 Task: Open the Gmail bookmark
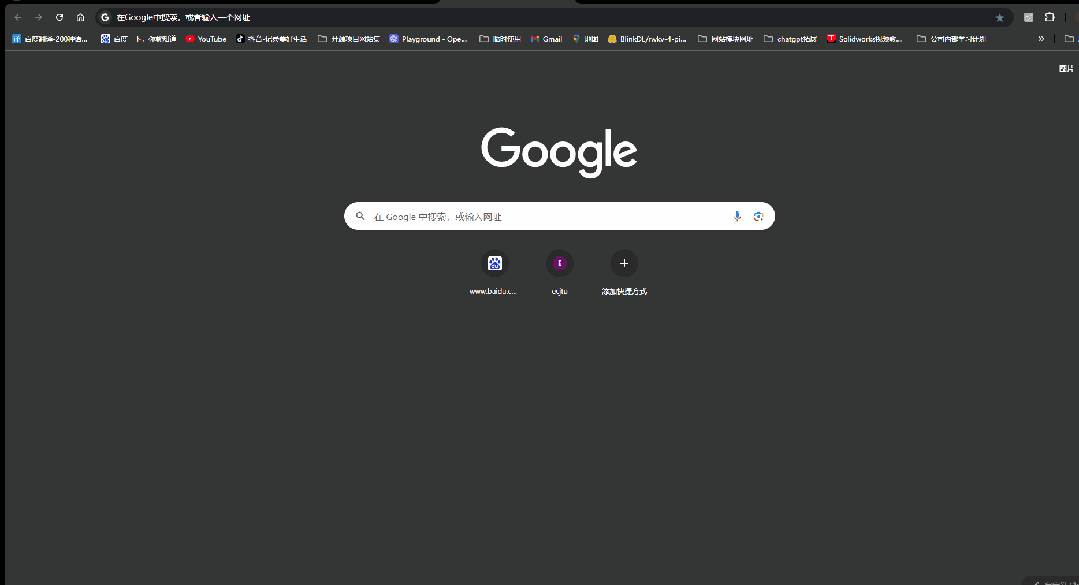click(546, 39)
